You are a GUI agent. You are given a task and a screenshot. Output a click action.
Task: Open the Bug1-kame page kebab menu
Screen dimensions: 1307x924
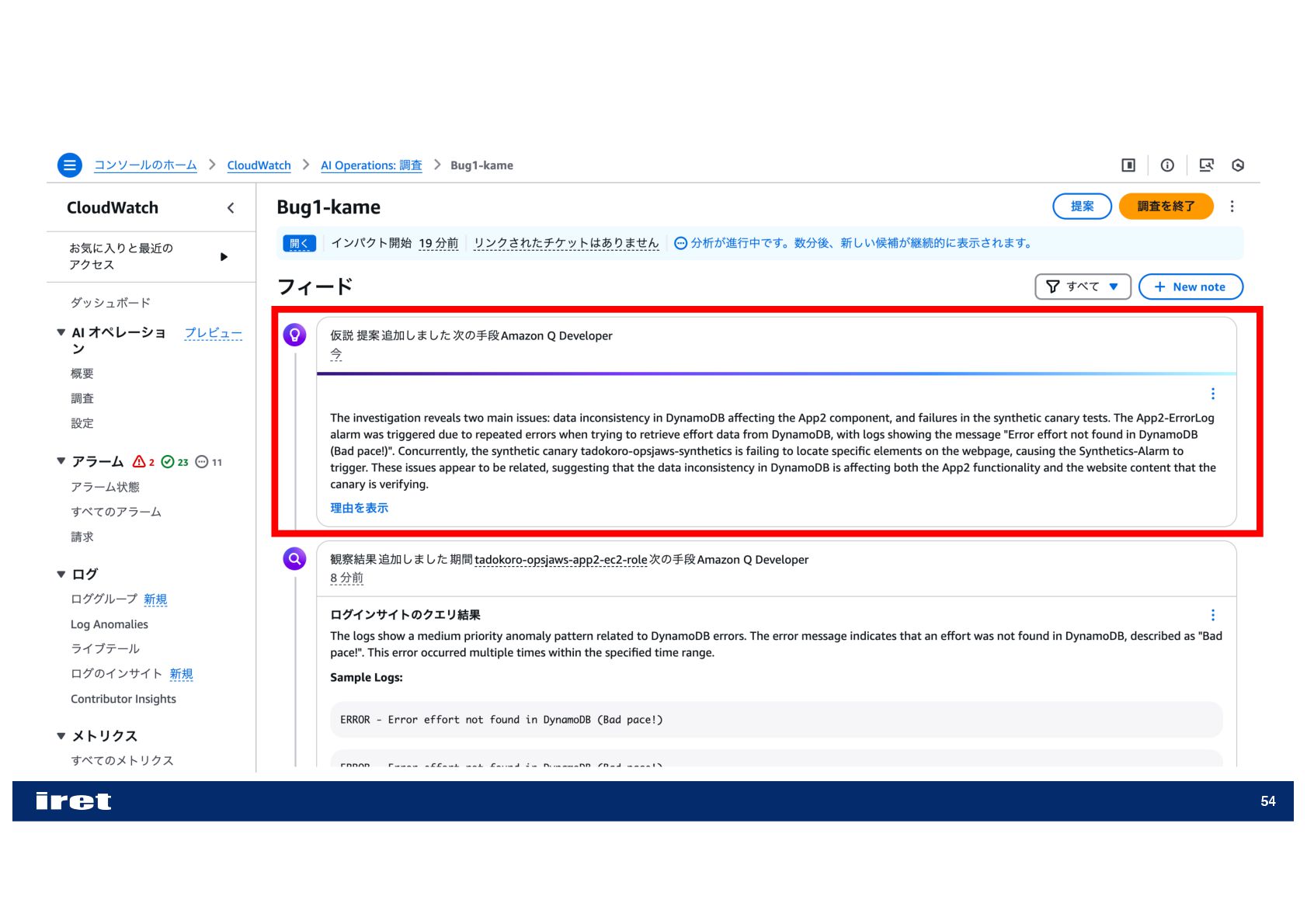click(1232, 207)
